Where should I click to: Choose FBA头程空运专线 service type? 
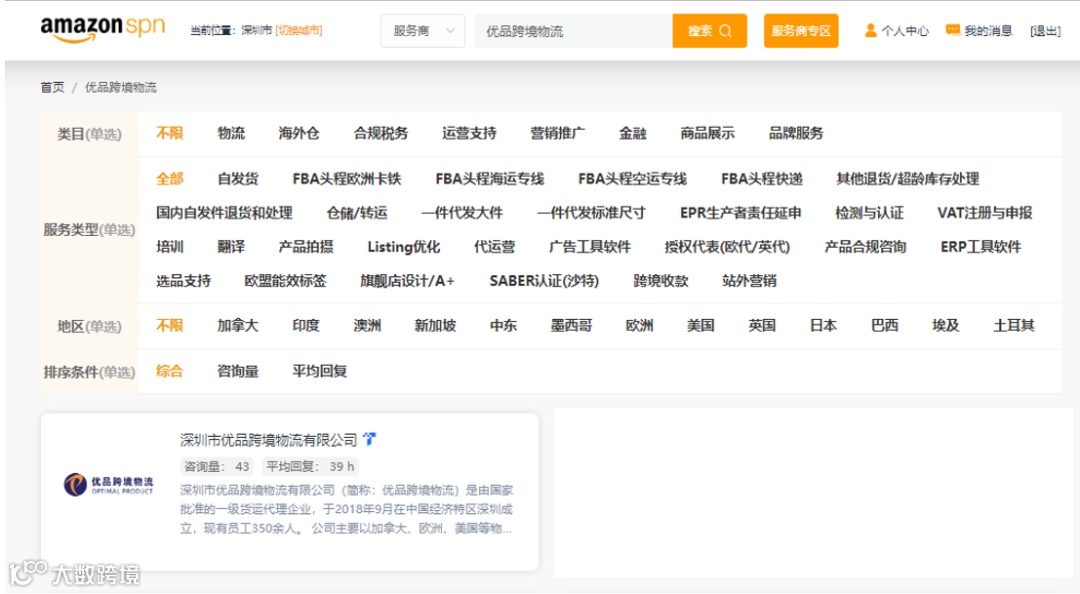click(632, 179)
